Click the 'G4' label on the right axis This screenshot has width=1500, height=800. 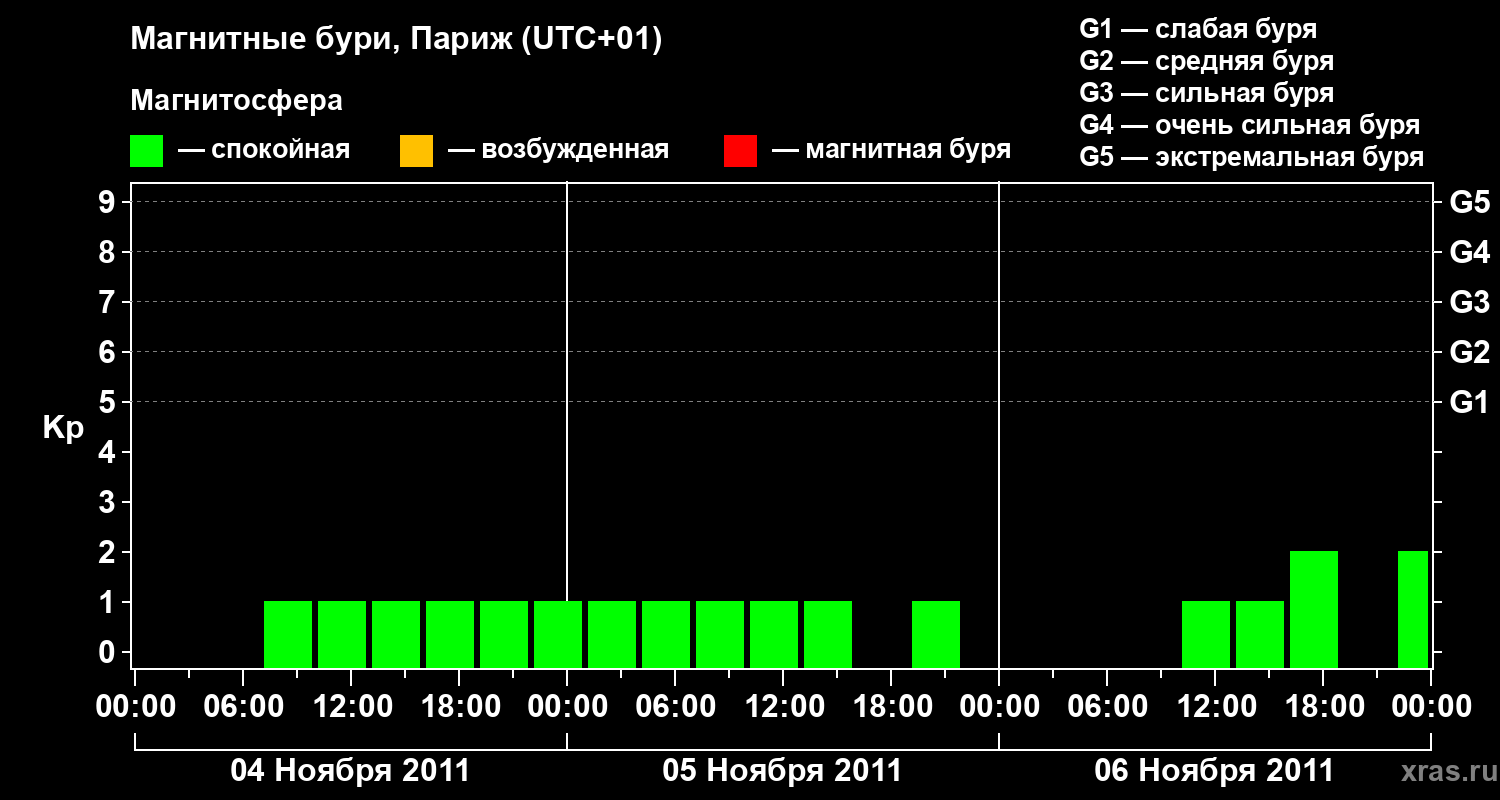(1470, 252)
